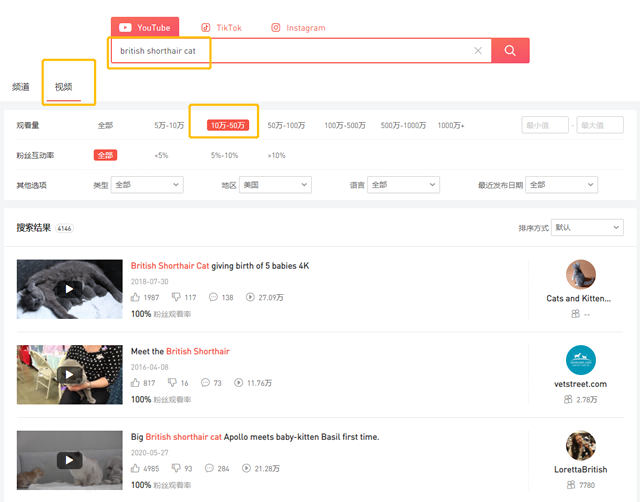Open the LorettaBritish channel avatar
Viewport: 640px width, 502px height.
[581, 446]
